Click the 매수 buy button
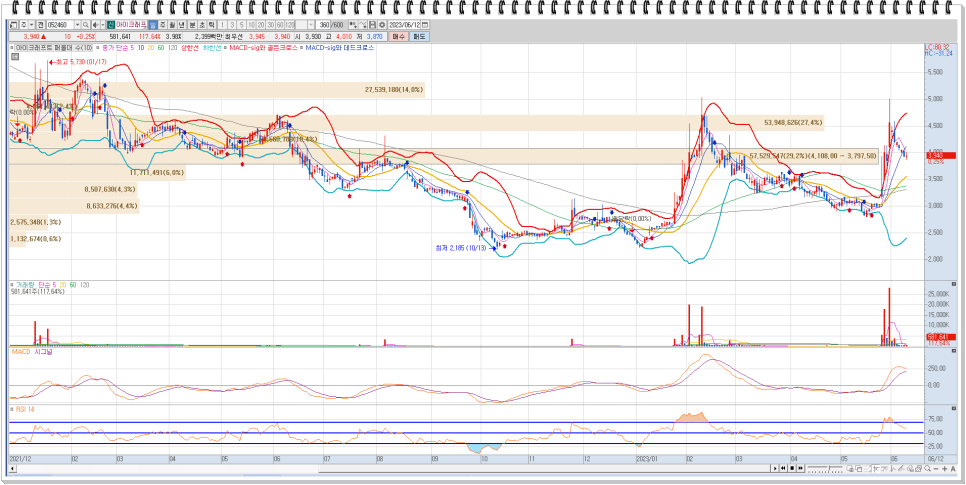Viewport: 966px width, 485px height. point(398,36)
